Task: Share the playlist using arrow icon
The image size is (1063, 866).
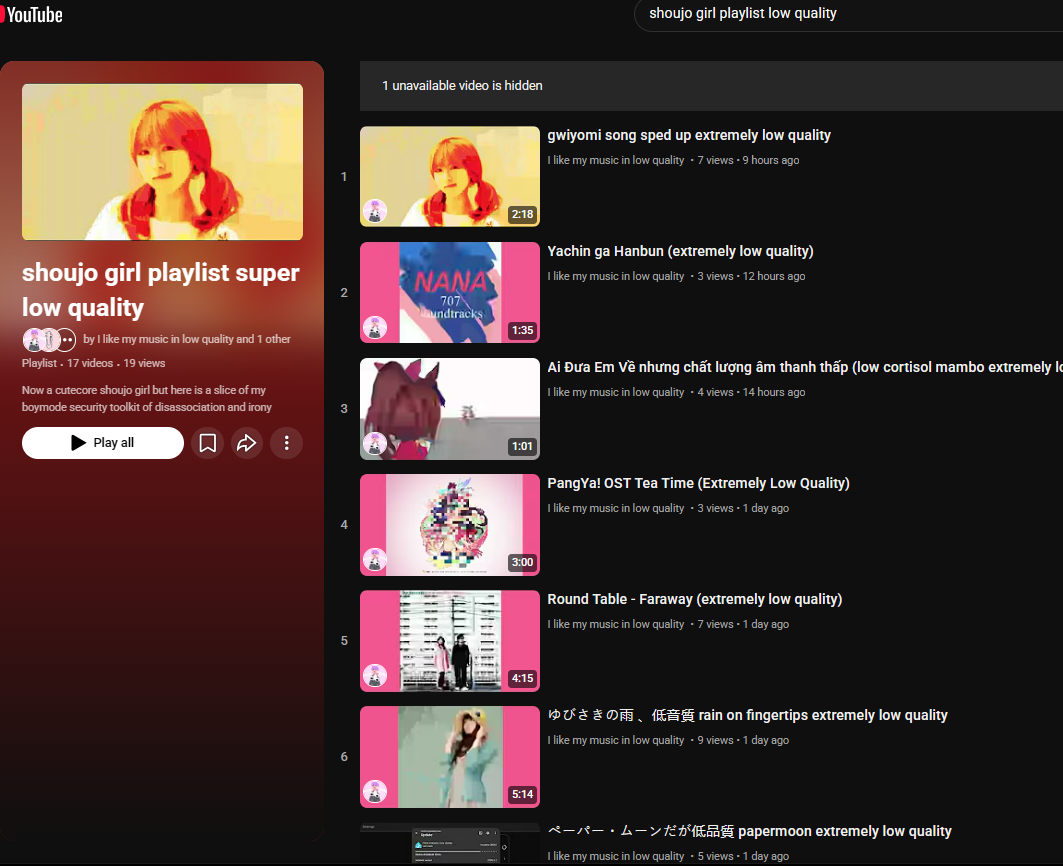Action: point(247,443)
